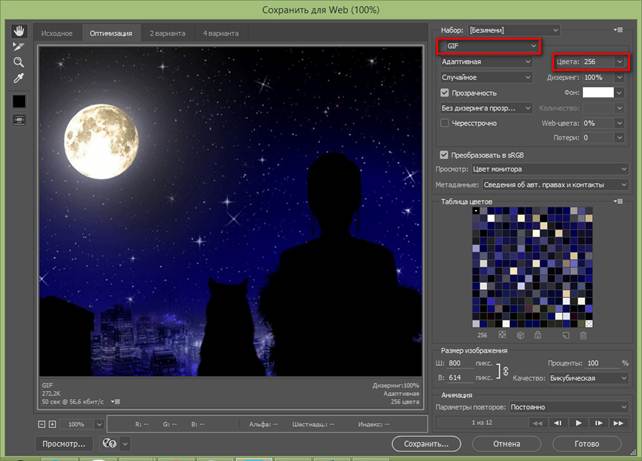642x461 pixels.
Task: Select the Eyedropper tool
Action: coord(18,78)
